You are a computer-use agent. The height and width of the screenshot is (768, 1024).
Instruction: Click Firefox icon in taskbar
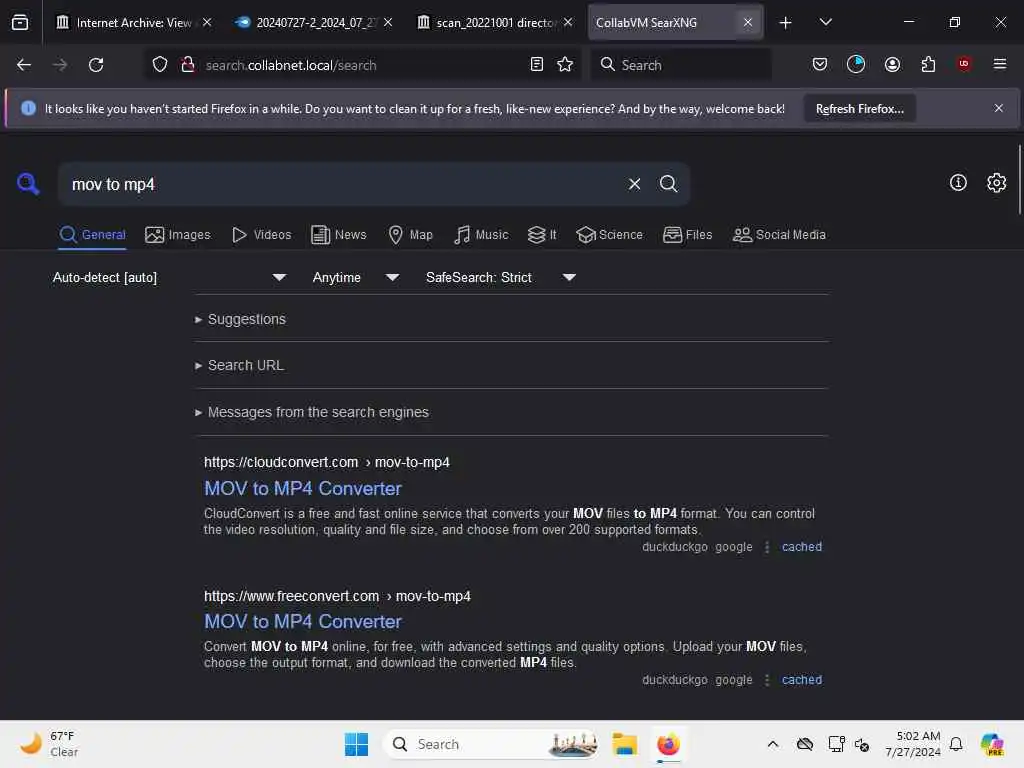[668, 744]
